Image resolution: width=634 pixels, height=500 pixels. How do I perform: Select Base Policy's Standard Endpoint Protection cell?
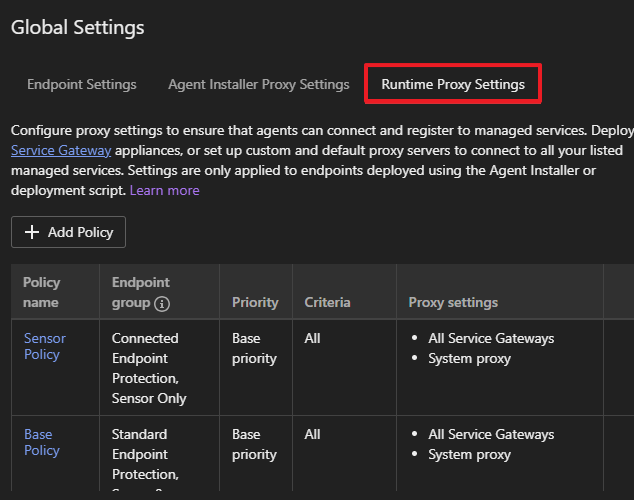click(145, 454)
